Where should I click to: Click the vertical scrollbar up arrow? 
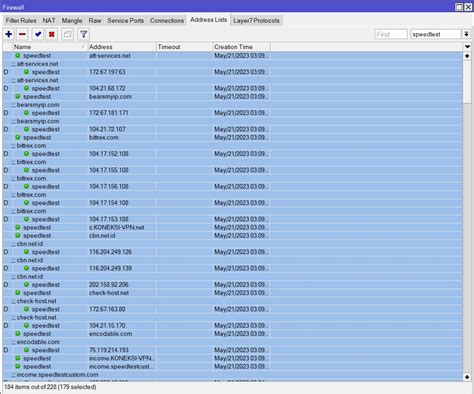tap(467, 56)
